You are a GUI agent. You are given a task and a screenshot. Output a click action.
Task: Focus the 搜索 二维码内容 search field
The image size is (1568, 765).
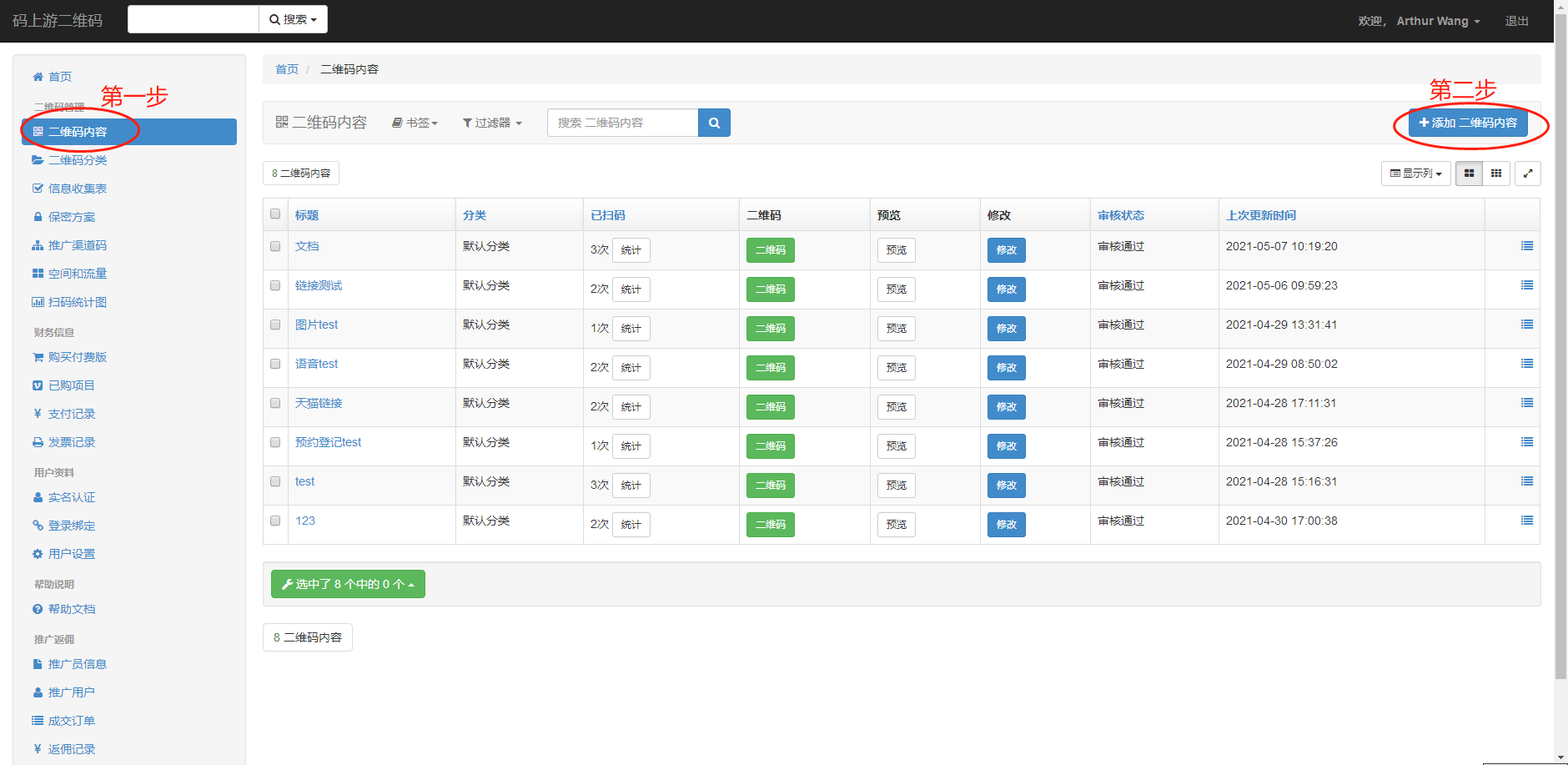click(622, 123)
